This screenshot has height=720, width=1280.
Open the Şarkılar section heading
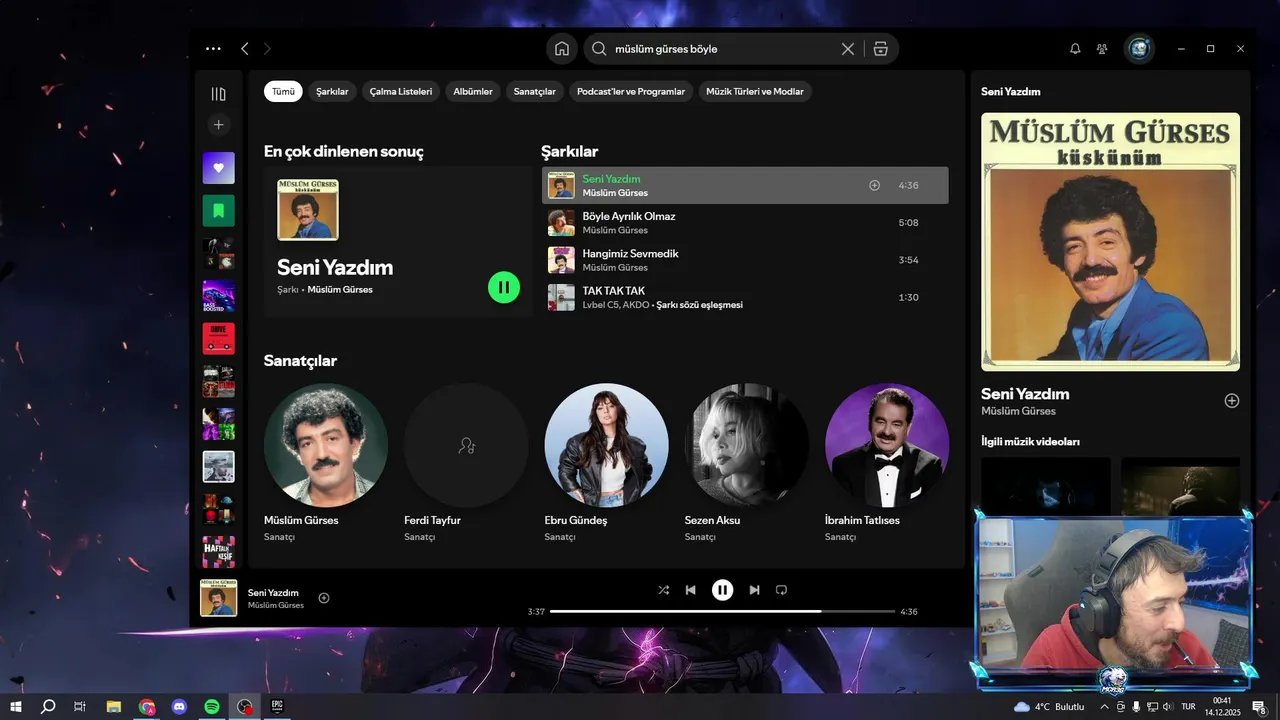[x=569, y=151]
